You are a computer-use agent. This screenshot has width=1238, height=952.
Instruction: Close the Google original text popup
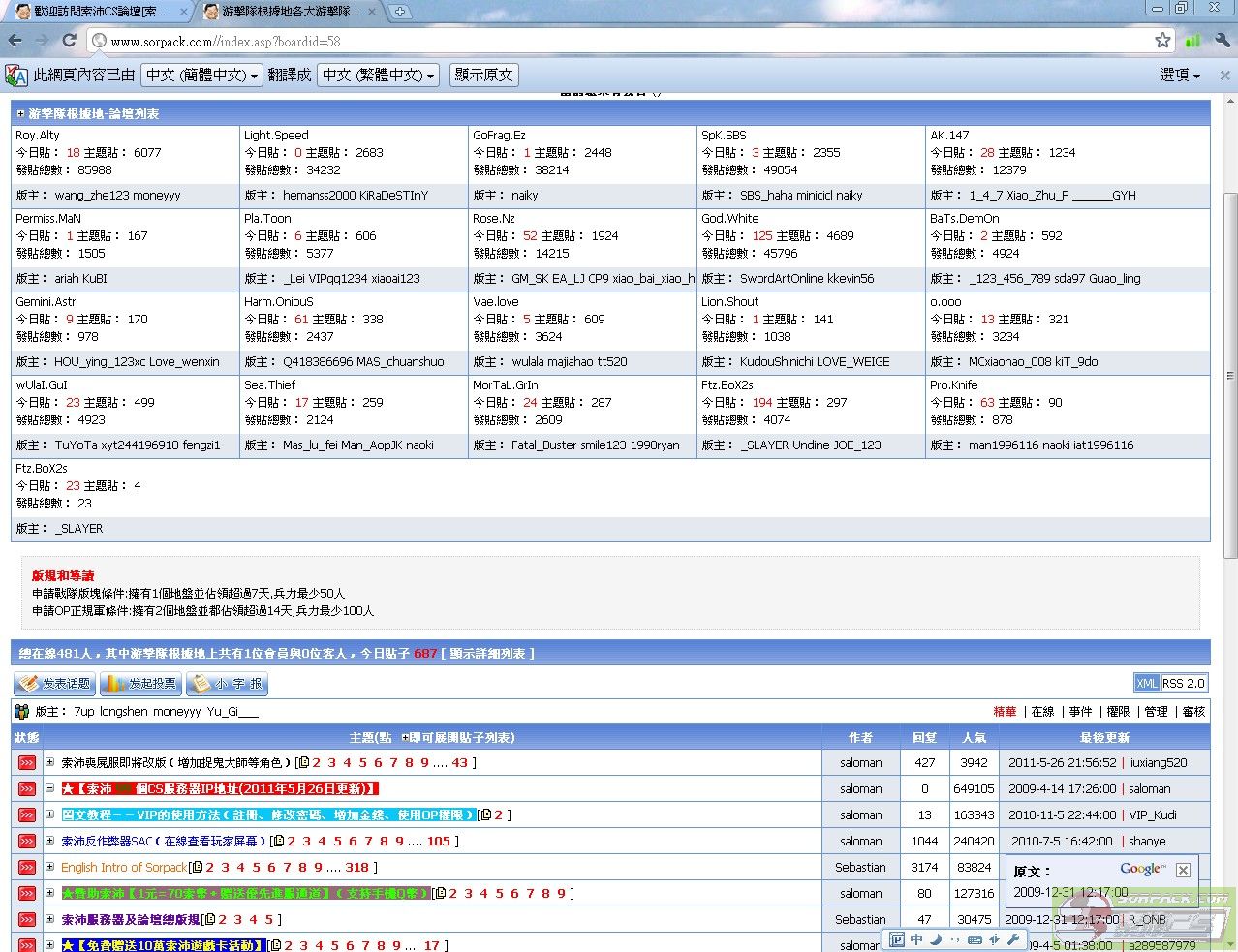pyautogui.click(x=1183, y=870)
